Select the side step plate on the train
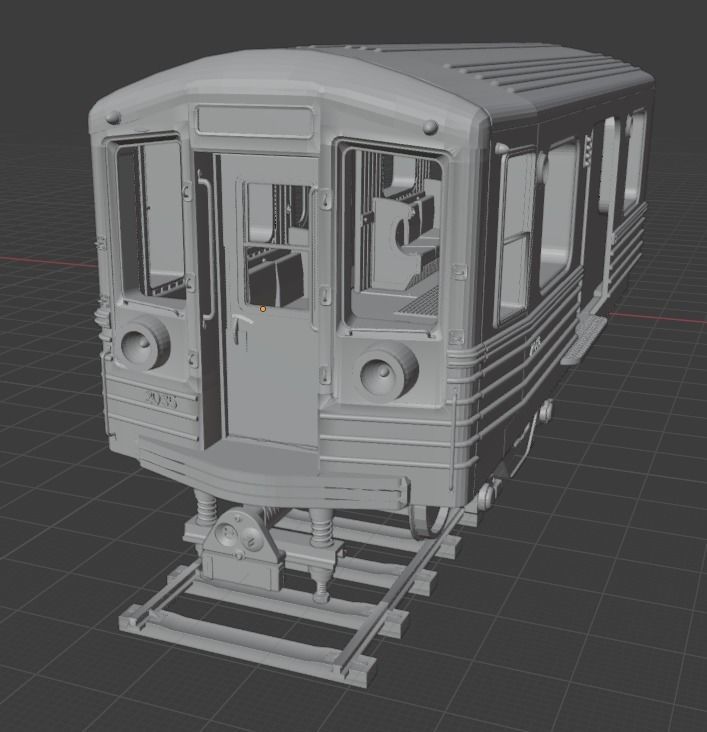The height and width of the screenshot is (732, 707). (x=584, y=339)
